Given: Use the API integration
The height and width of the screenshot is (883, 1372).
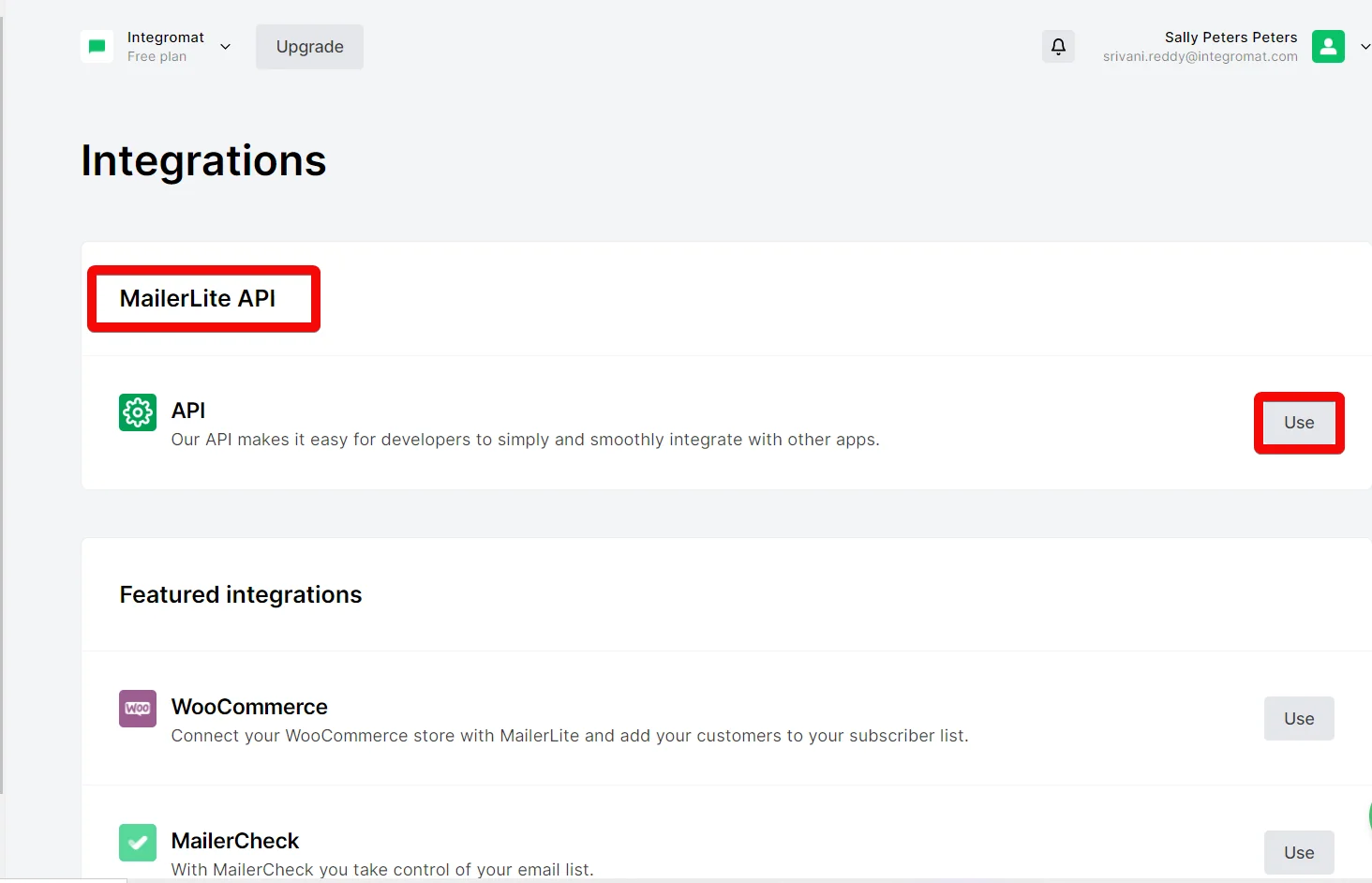Looking at the screenshot, I should point(1299,423).
